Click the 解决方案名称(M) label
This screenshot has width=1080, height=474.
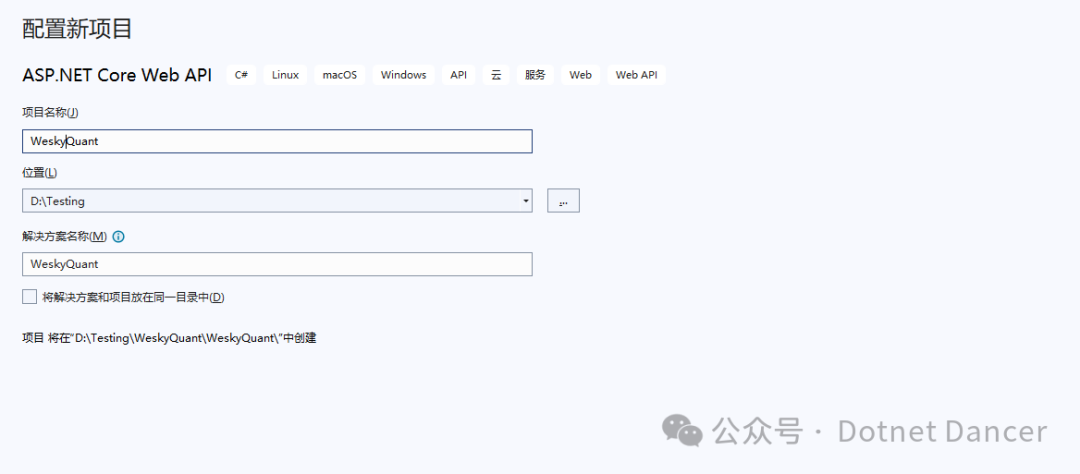tap(65, 236)
